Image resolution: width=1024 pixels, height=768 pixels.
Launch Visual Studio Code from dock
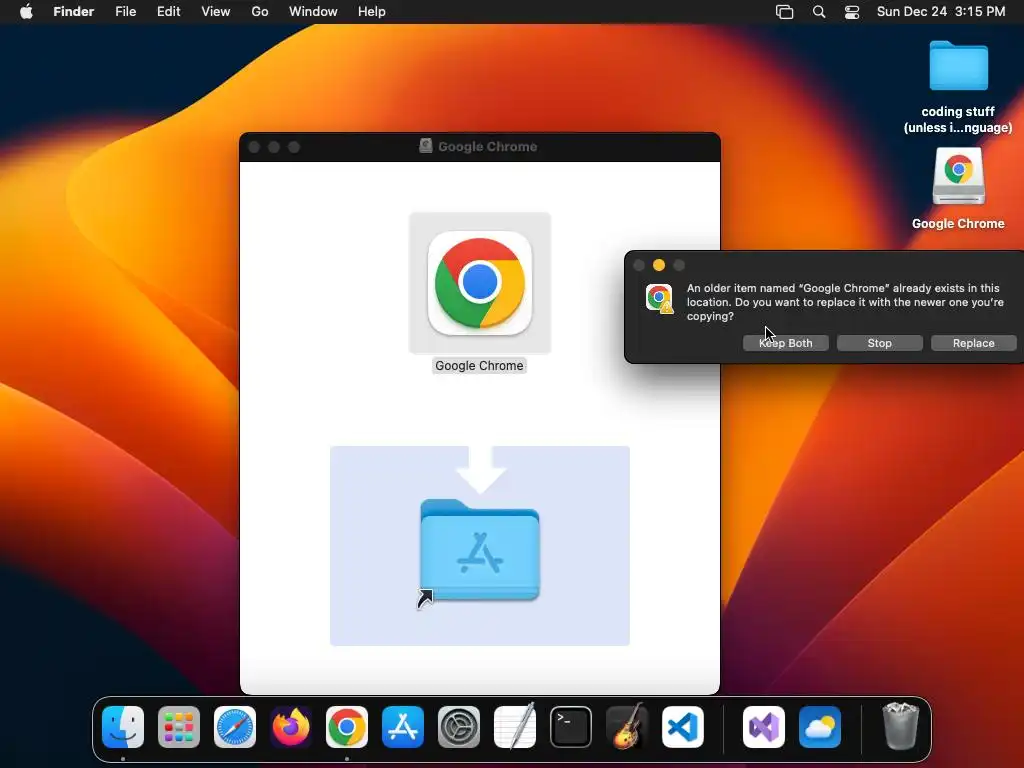(682, 727)
